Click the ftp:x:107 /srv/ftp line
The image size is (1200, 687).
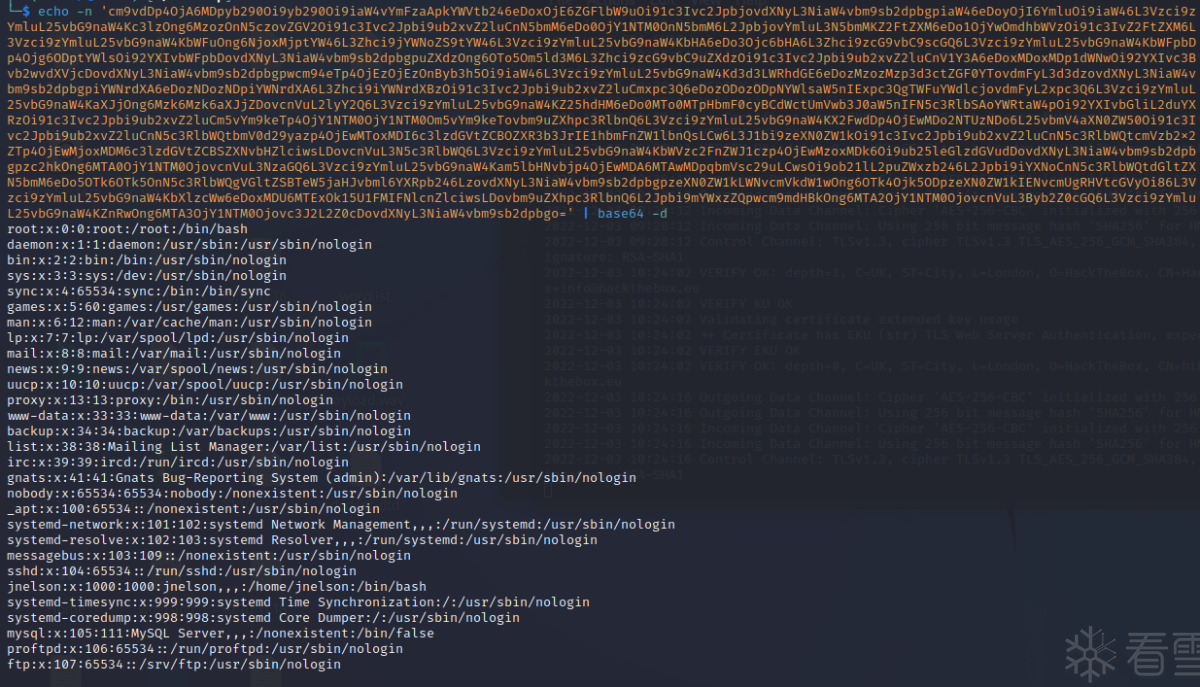tap(173, 664)
